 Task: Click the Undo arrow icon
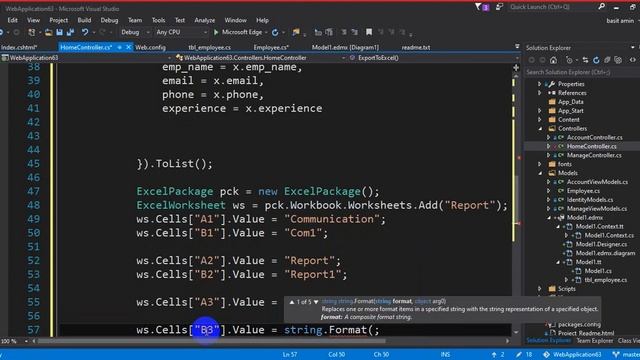click(x=84, y=32)
